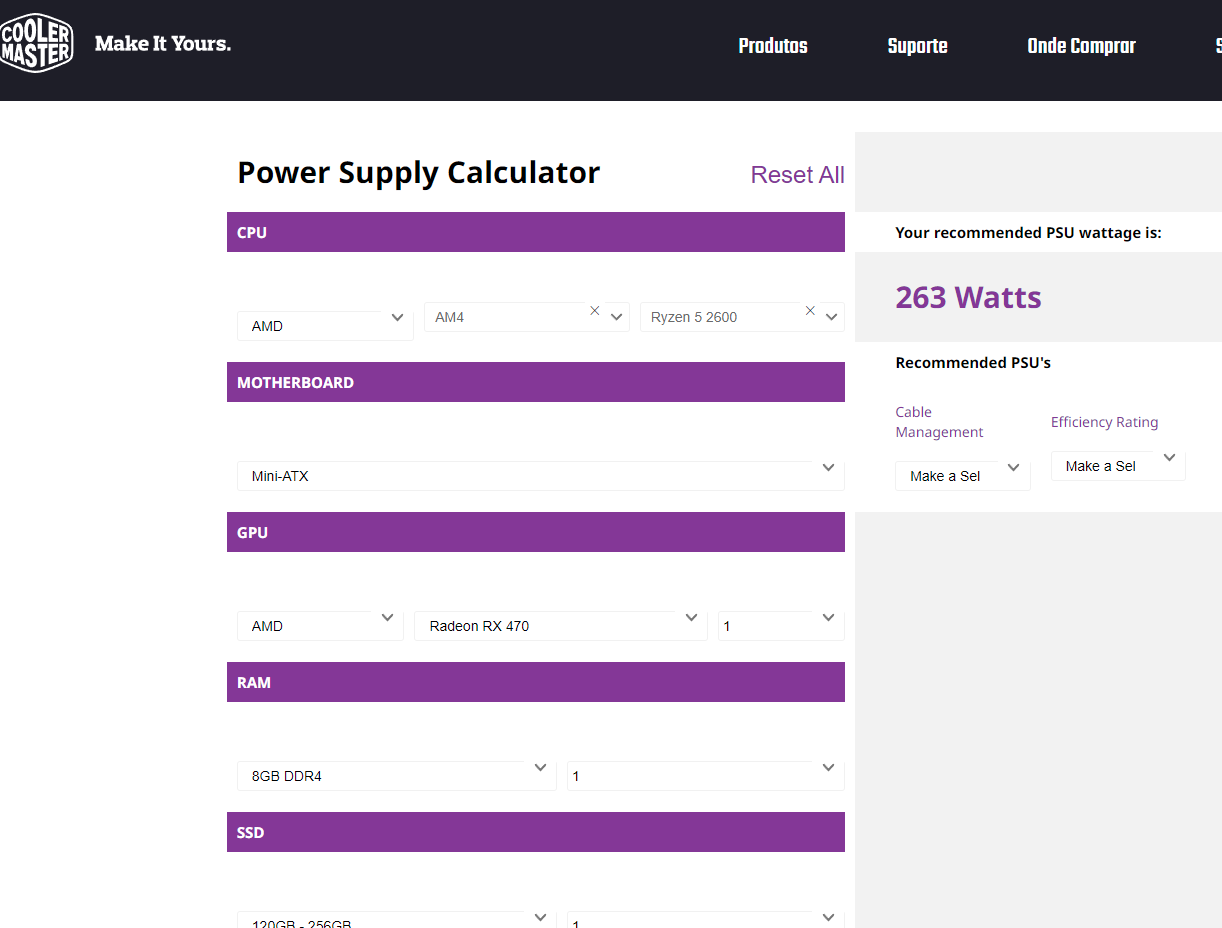
Task: Click the SSD section header
Action: coord(536,832)
